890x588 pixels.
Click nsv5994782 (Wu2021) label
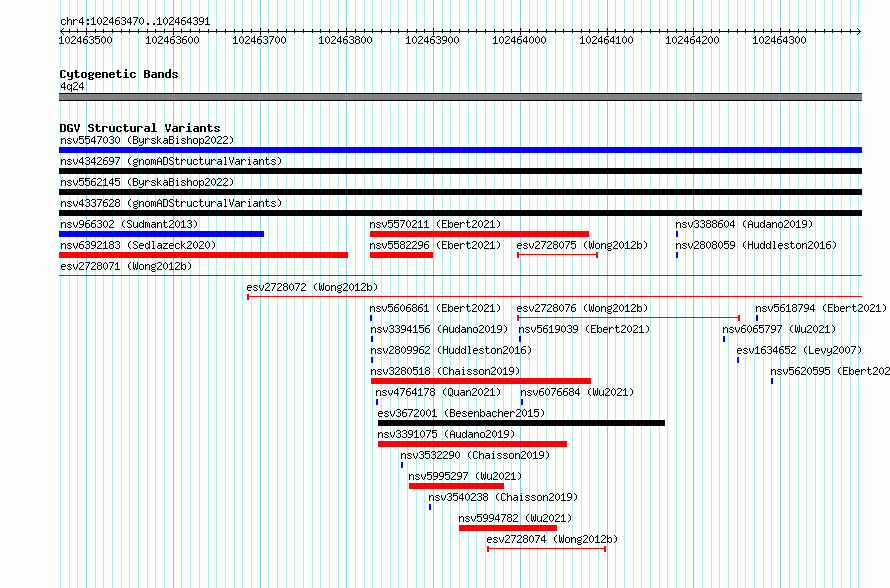point(515,518)
